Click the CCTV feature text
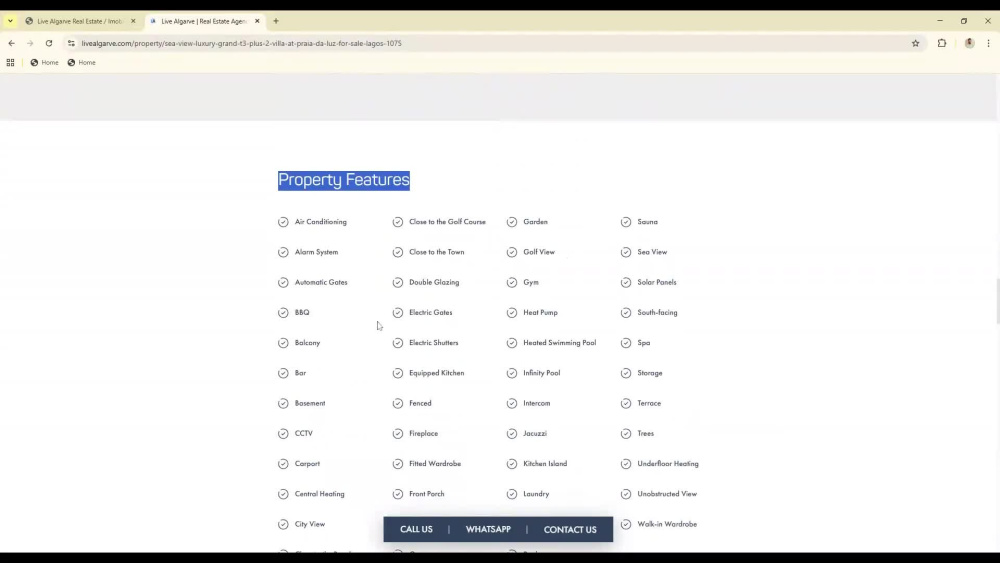Viewport: 1000px width, 563px height. (x=304, y=434)
